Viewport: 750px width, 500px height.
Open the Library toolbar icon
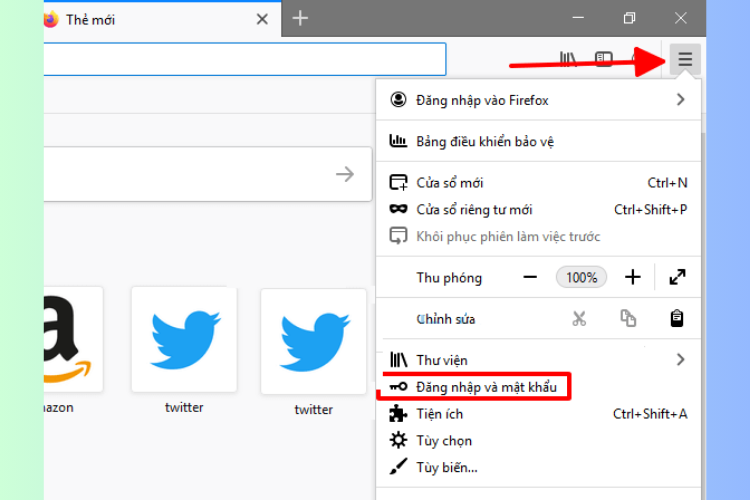coord(568,59)
